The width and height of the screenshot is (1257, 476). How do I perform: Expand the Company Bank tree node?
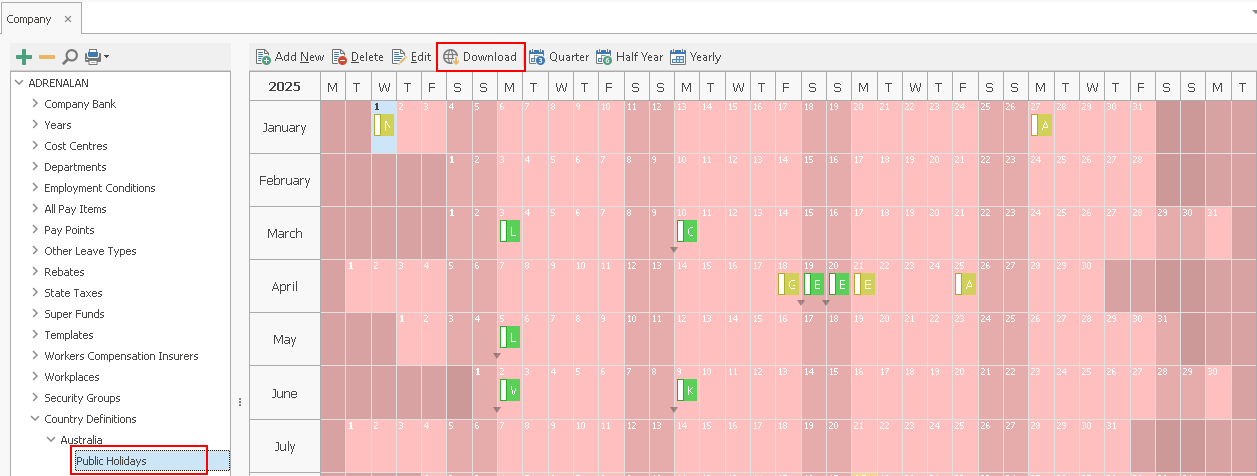(x=35, y=104)
